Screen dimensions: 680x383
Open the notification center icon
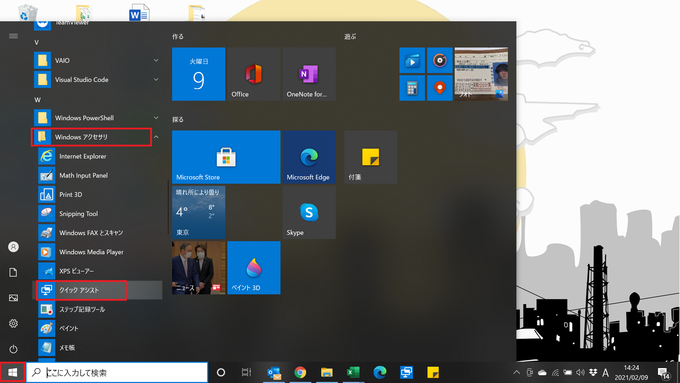(x=664, y=372)
